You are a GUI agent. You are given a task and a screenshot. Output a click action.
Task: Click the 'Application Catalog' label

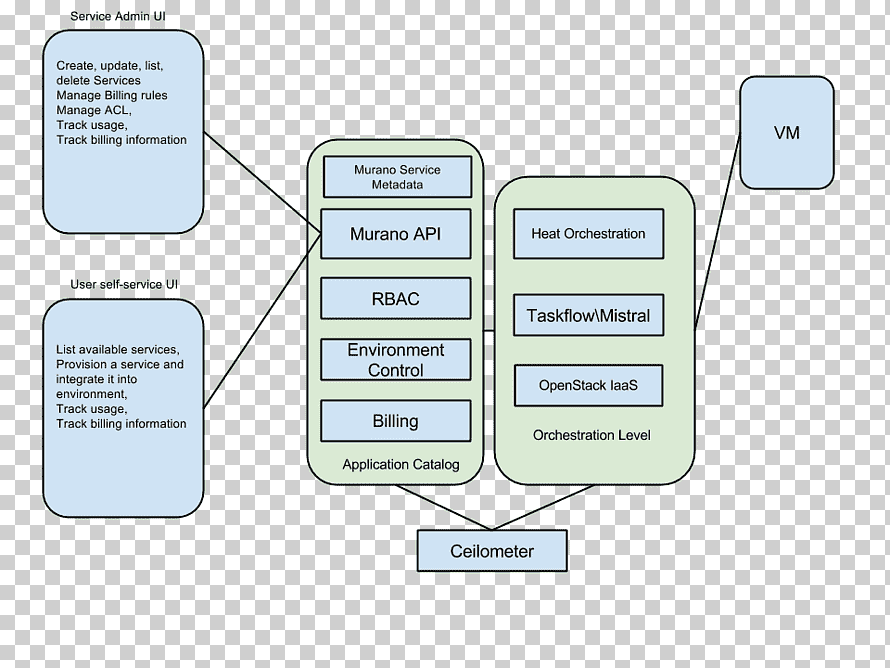[x=401, y=464]
